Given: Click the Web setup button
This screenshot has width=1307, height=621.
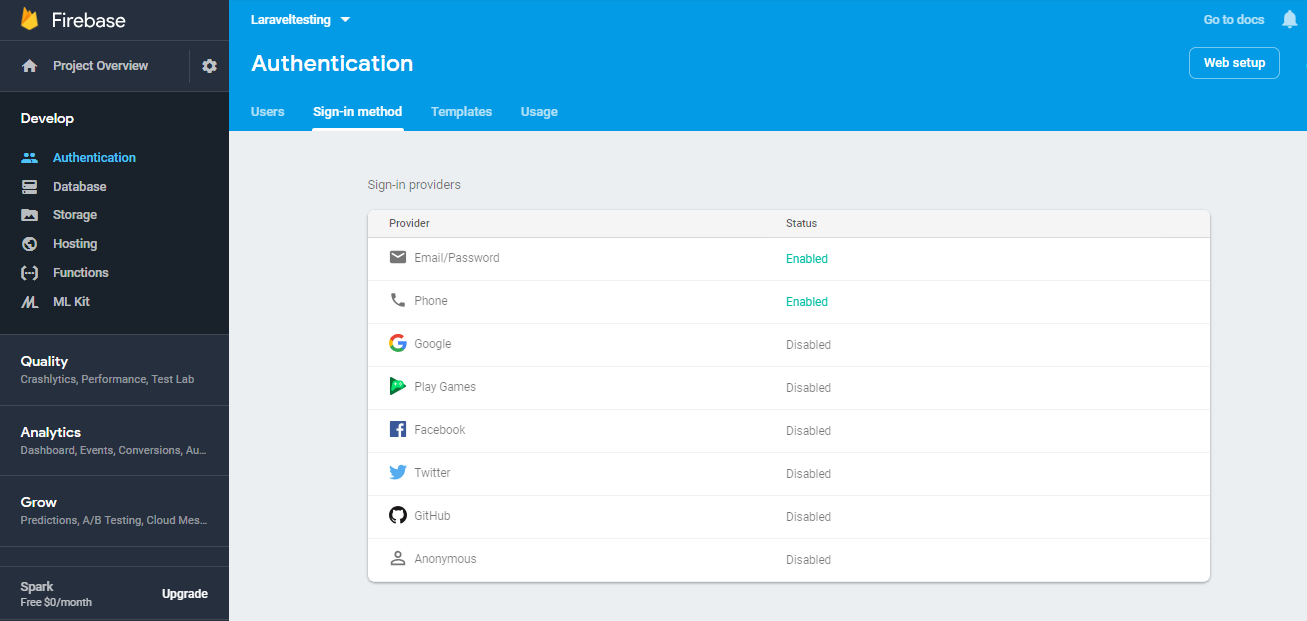Looking at the screenshot, I should [1234, 63].
